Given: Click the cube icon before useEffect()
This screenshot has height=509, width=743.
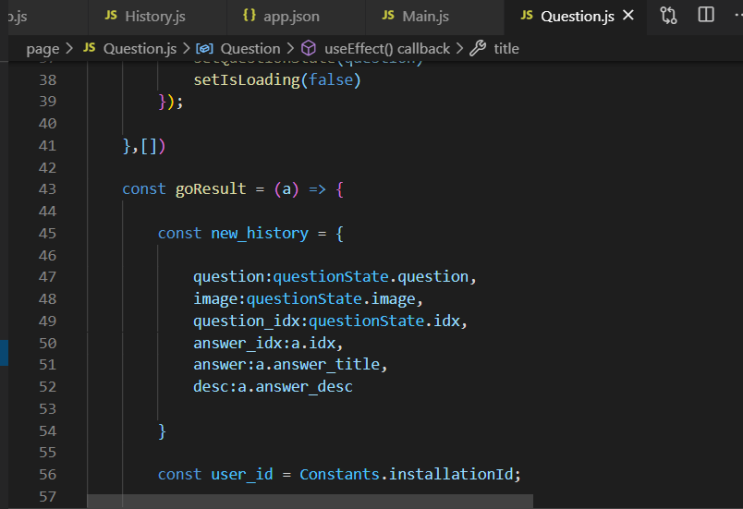Looking at the screenshot, I should [308, 48].
